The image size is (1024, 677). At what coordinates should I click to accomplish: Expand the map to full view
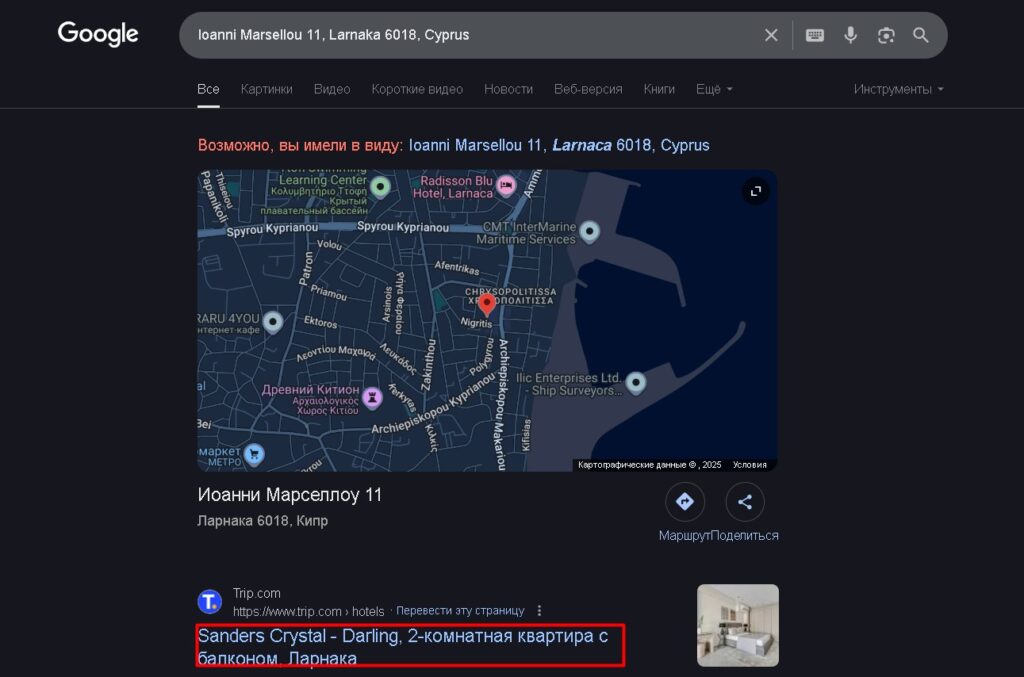756,191
